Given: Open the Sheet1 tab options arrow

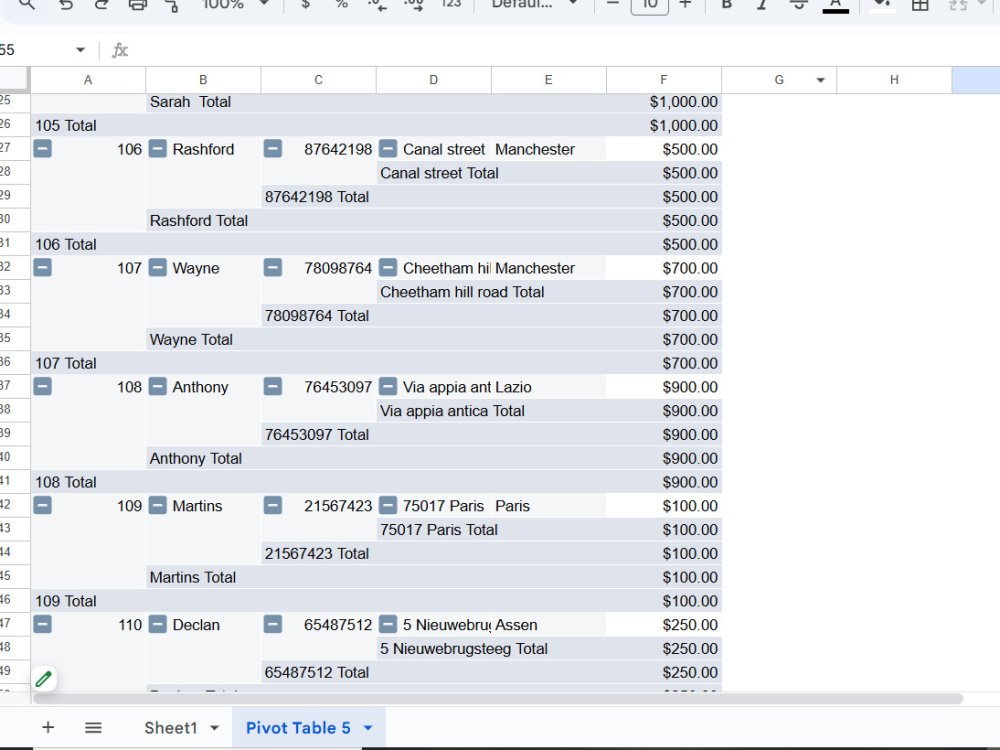Looking at the screenshot, I should pyautogui.click(x=214, y=728).
